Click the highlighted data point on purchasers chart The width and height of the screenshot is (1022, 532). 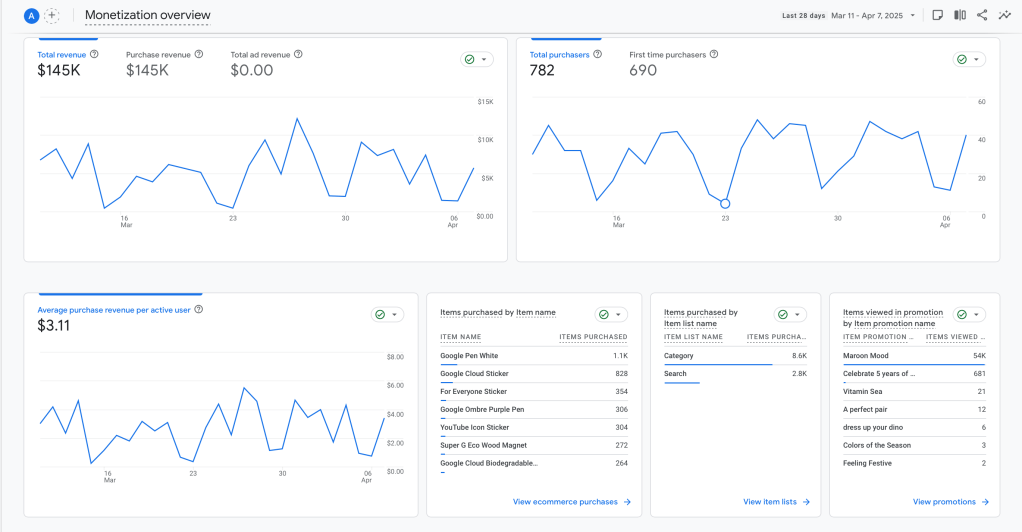coord(725,203)
